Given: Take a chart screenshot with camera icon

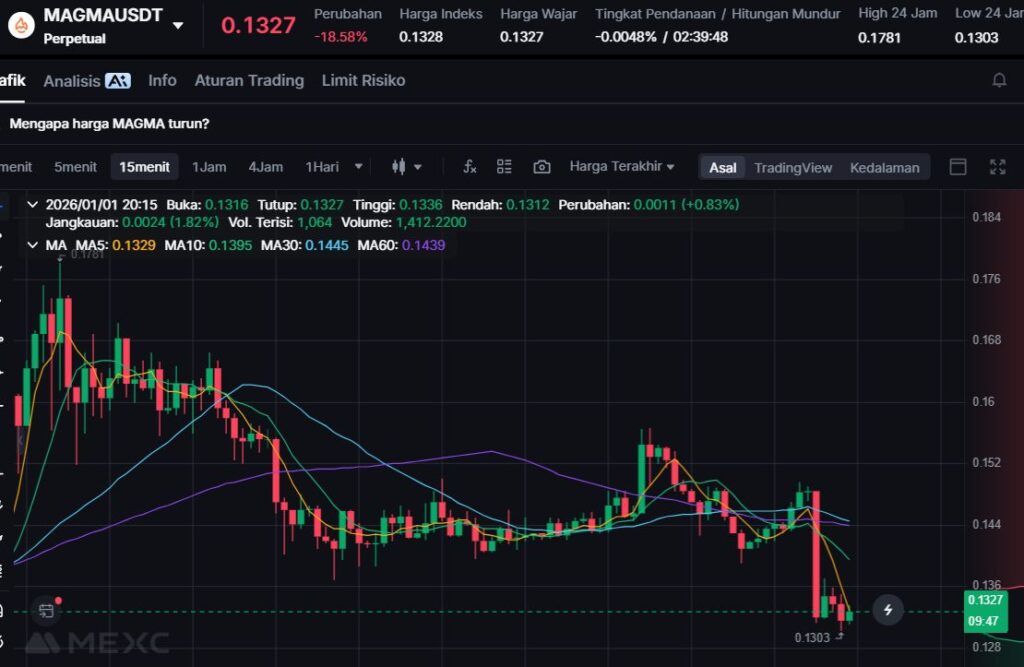Looking at the screenshot, I should pyautogui.click(x=542, y=167).
